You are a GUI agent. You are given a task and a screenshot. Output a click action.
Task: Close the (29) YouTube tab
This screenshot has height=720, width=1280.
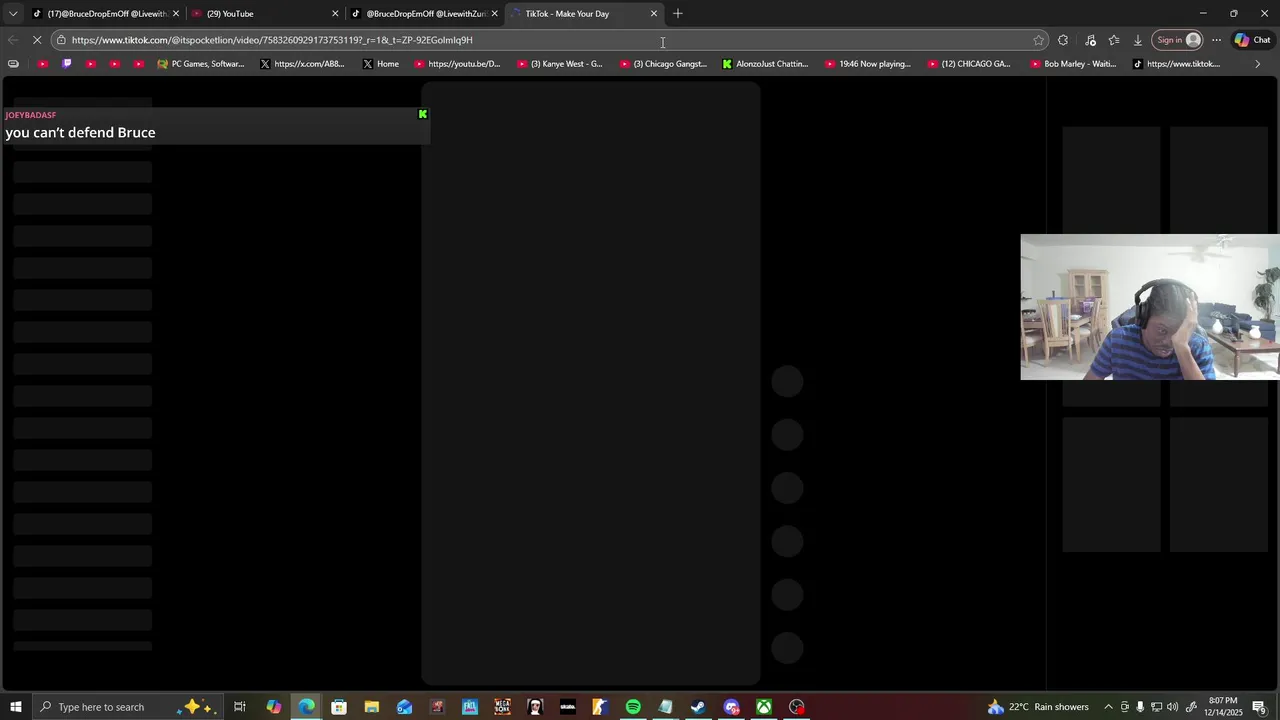pos(335,14)
